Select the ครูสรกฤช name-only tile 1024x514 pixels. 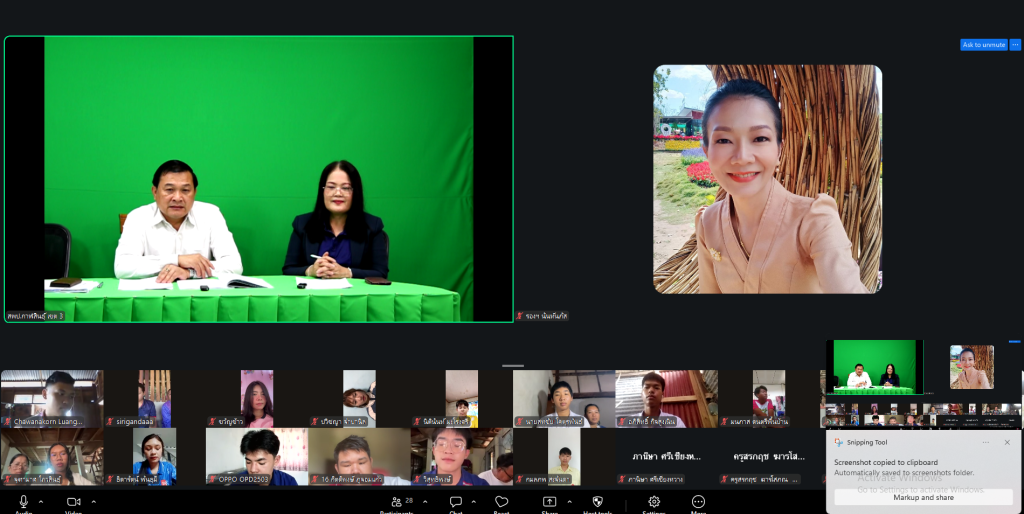click(769, 457)
